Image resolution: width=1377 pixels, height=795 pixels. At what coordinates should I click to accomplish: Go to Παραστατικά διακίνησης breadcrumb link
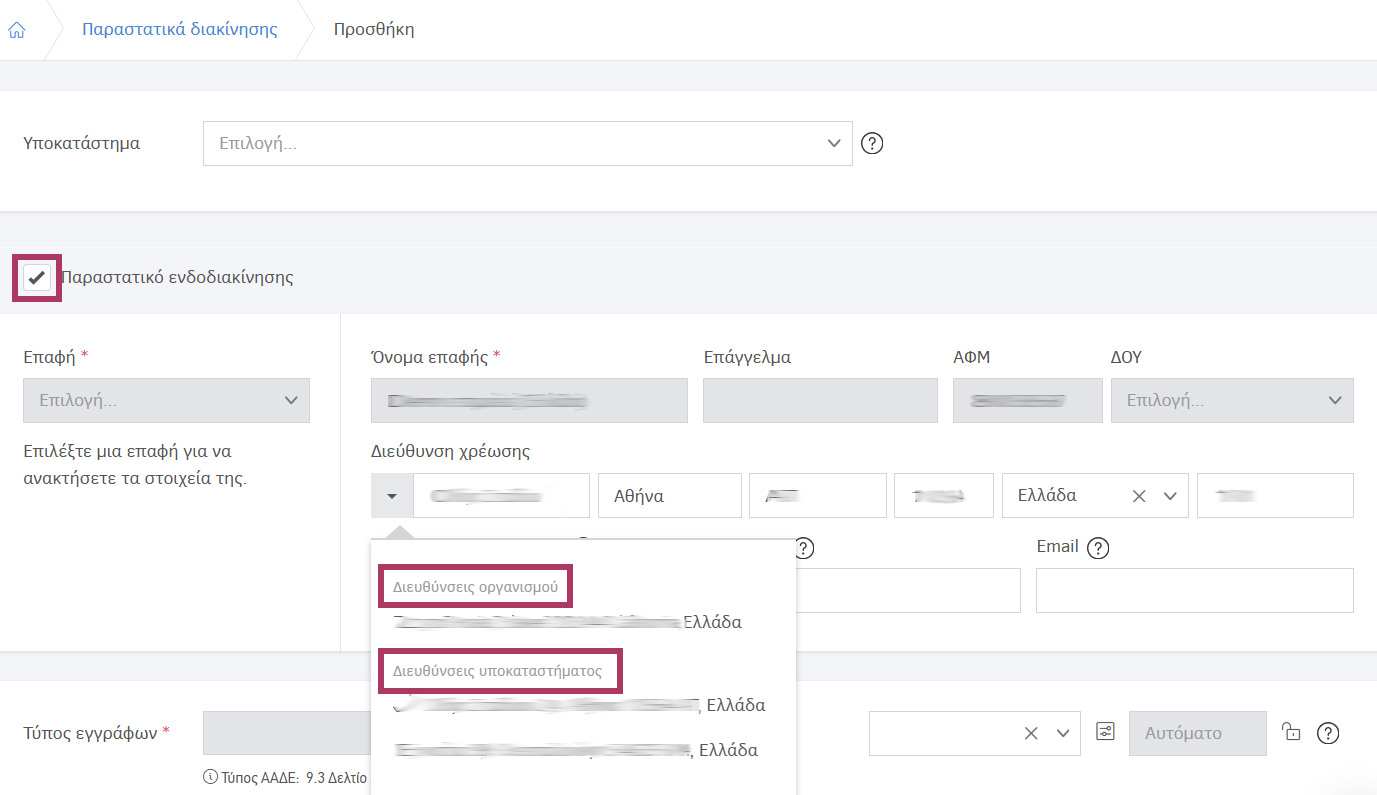(x=179, y=29)
